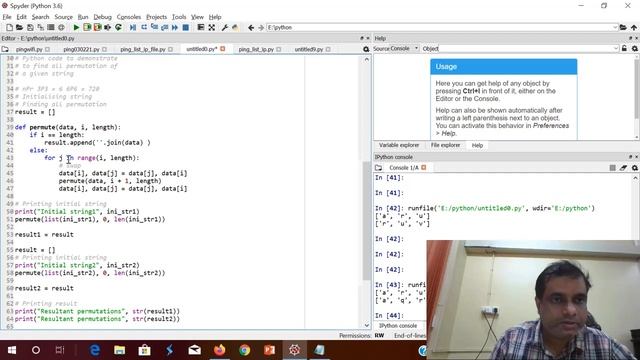
Task: Switch to ping_list_ip.py editor tab
Action: 256,49
